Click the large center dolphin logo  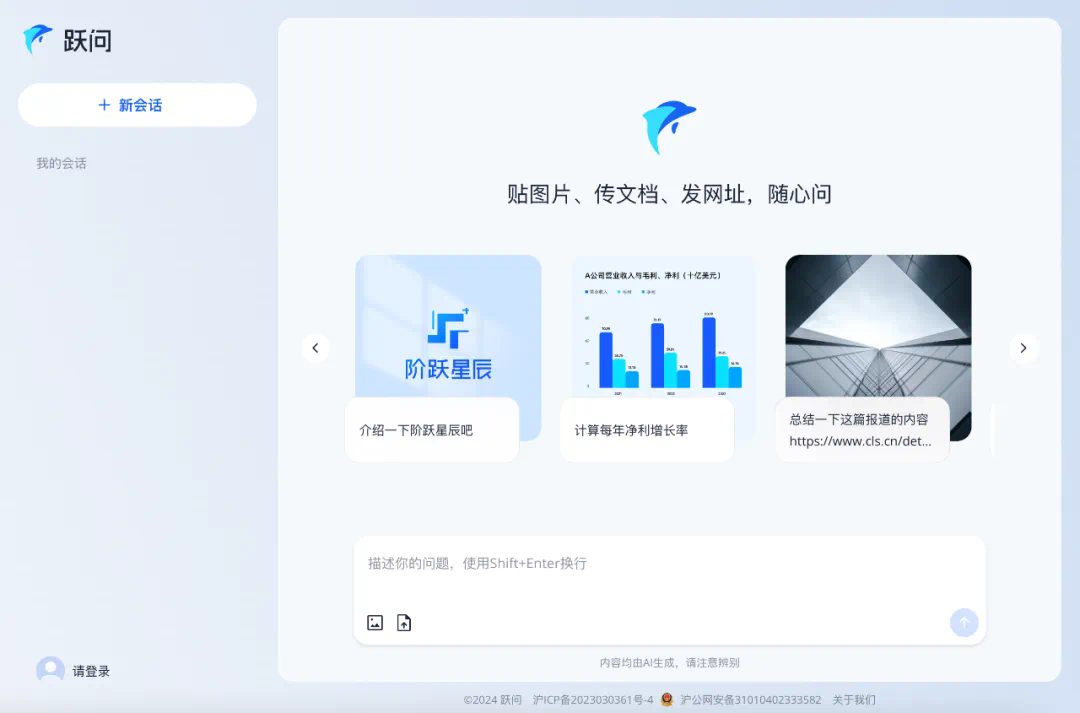(669, 127)
